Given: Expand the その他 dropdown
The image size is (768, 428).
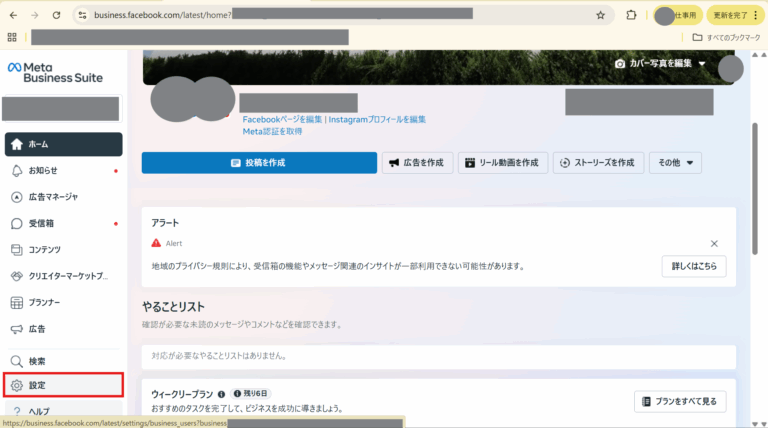Looking at the screenshot, I should [675, 163].
